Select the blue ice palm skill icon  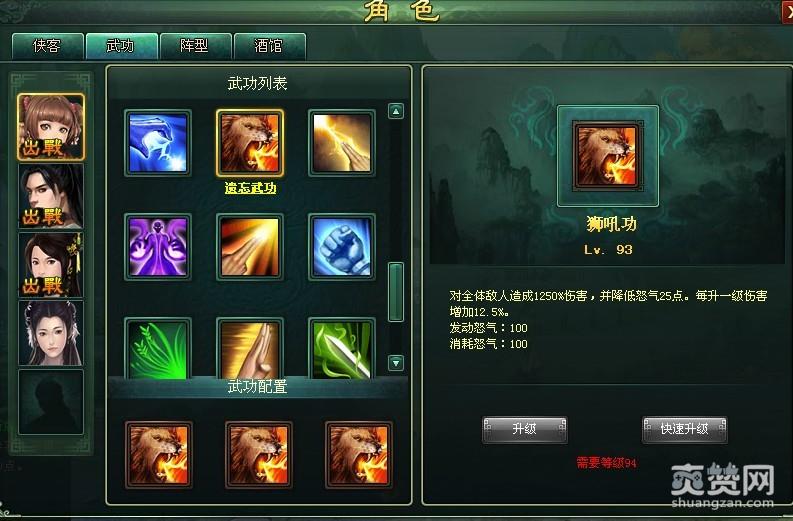click(x=158, y=143)
